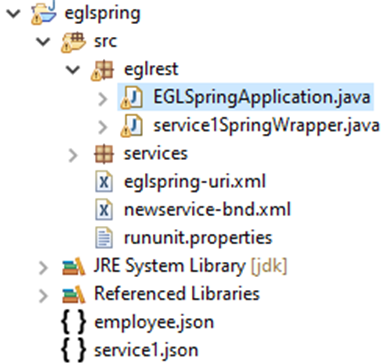Click the rununit.properties file icon
Image resolution: width=388 pixels, height=364 pixels.
point(104,238)
